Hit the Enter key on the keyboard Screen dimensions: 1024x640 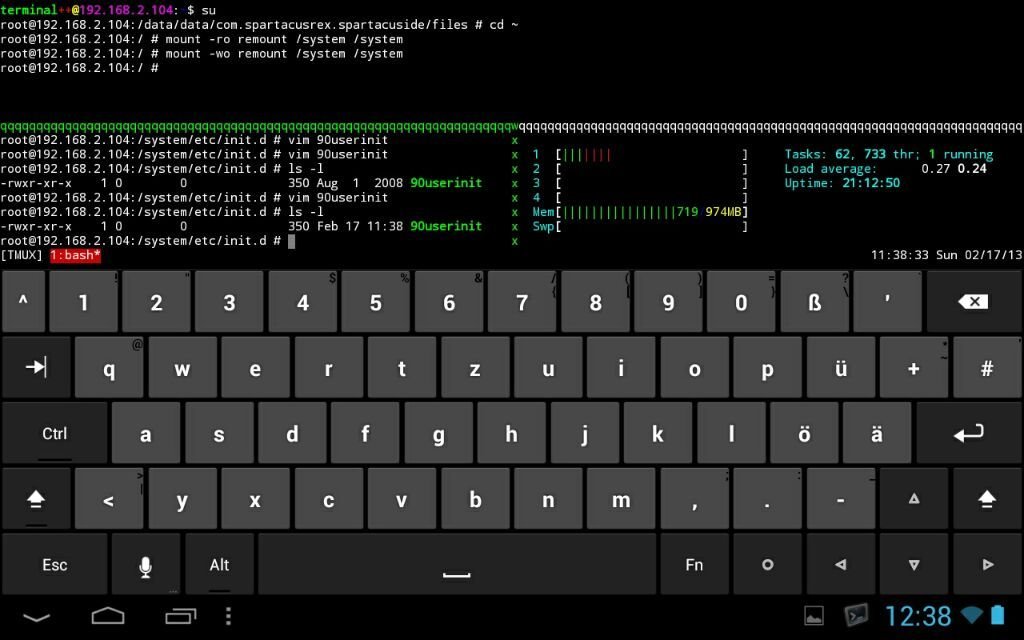(969, 433)
